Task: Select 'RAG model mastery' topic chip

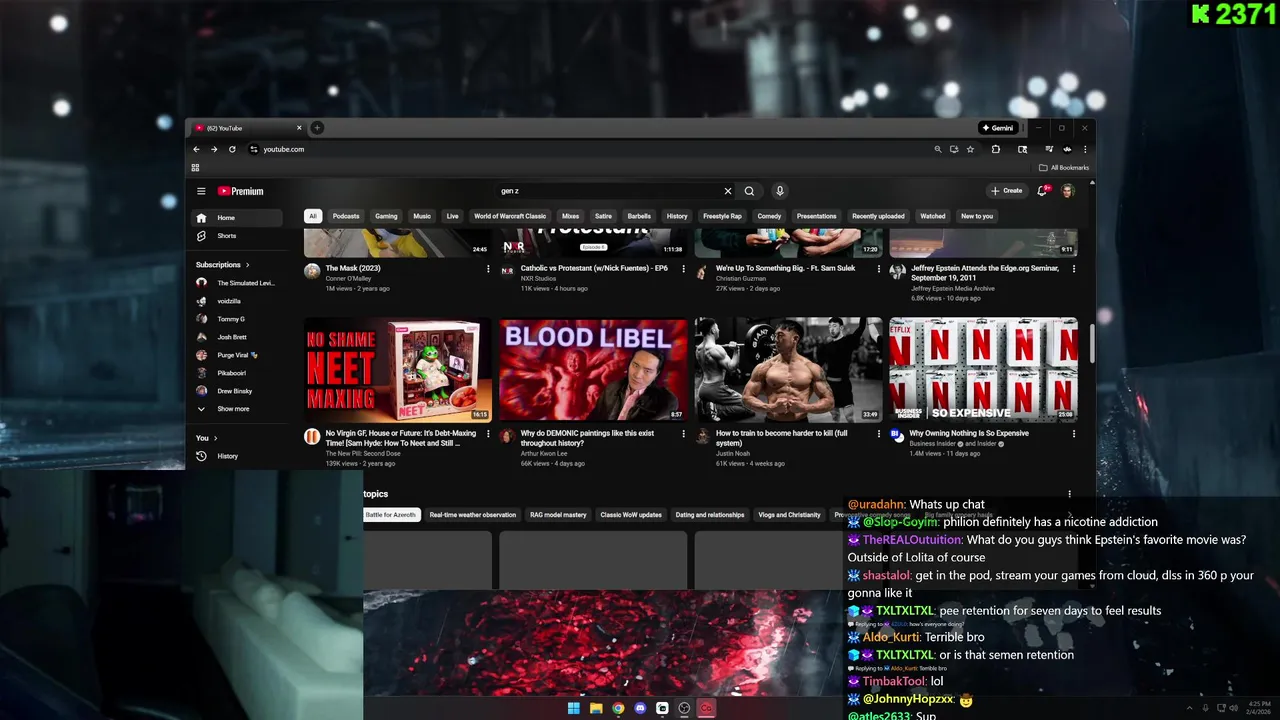Action: pyautogui.click(x=558, y=515)
